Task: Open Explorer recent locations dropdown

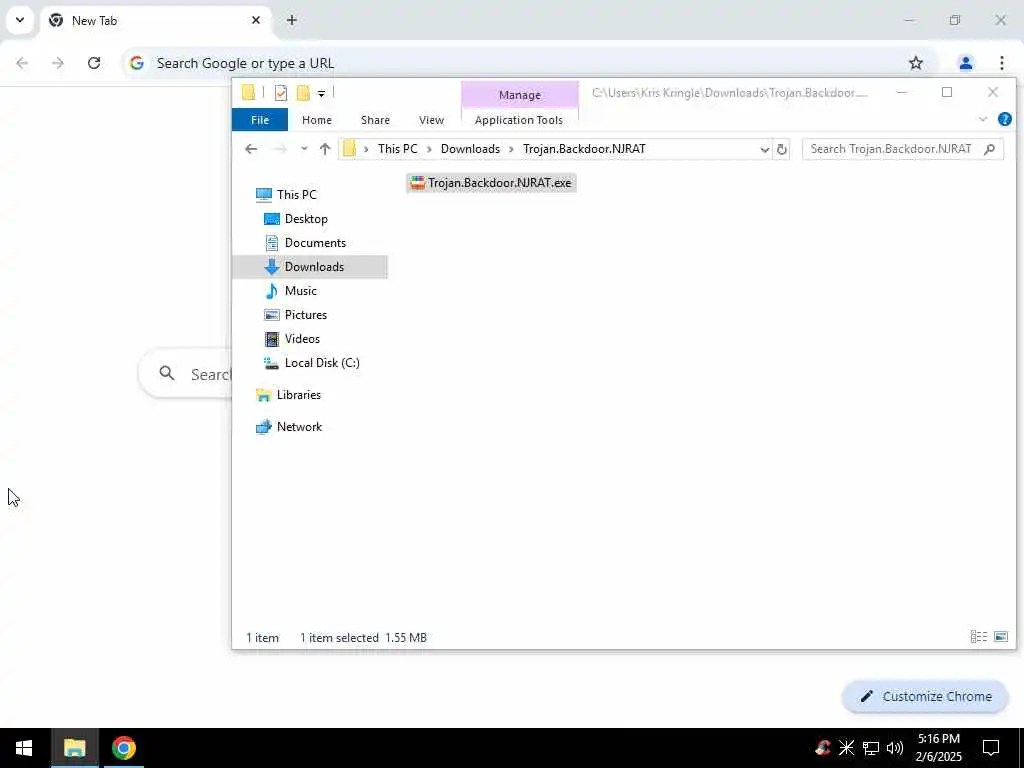Action: (304, 149)
